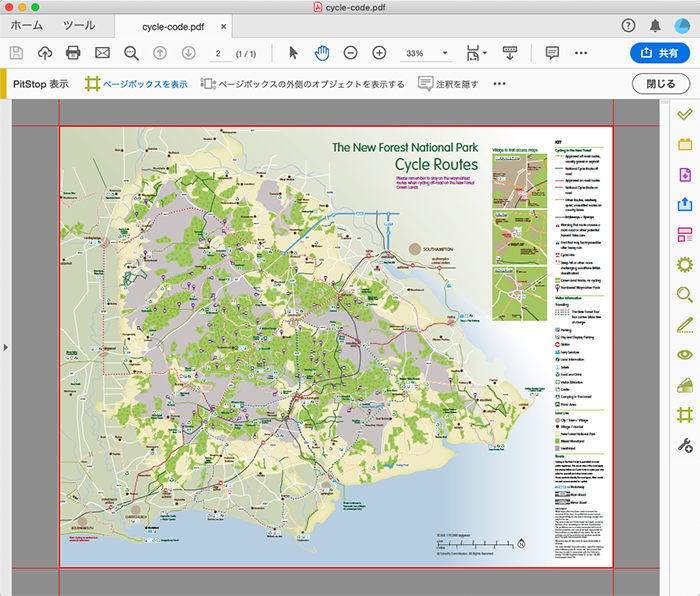Open more tools ellipsis in main toolbar
This screenshot has width=700, height=596.
(581, 53)
